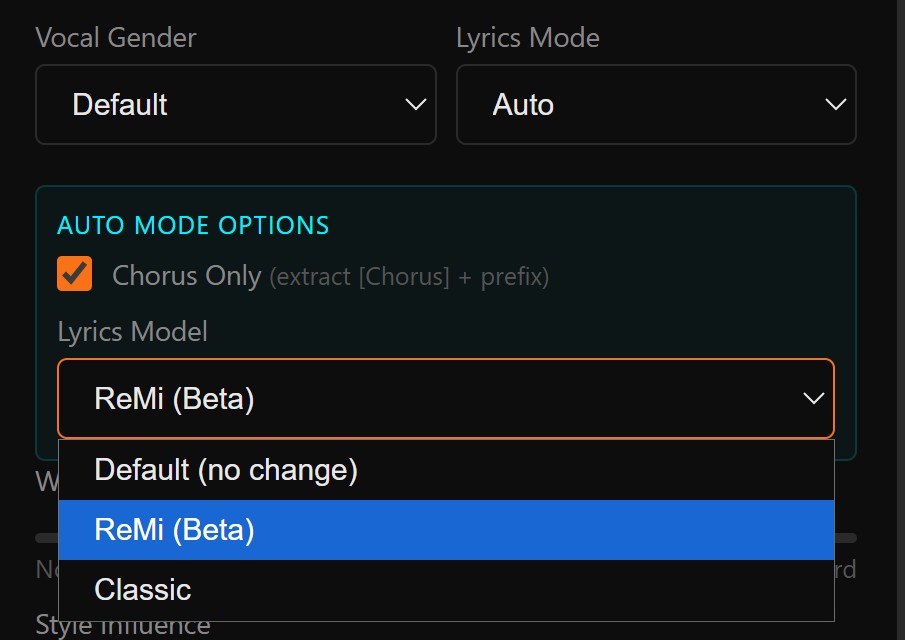Click the Lyrics Mode chevron arrow
Image resolution: width=905 pixels, height=640 pixels.
[x=836, y=104]
